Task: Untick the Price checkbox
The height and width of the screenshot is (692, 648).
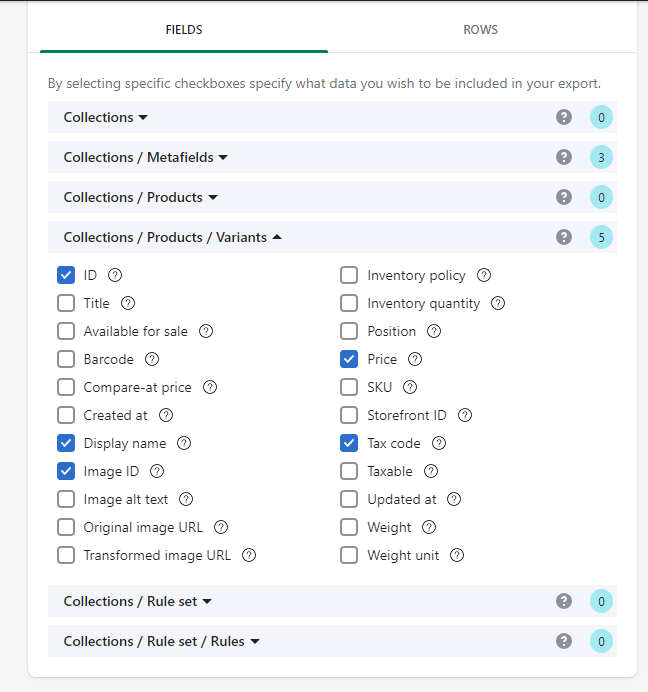Action: coord(349,359)
